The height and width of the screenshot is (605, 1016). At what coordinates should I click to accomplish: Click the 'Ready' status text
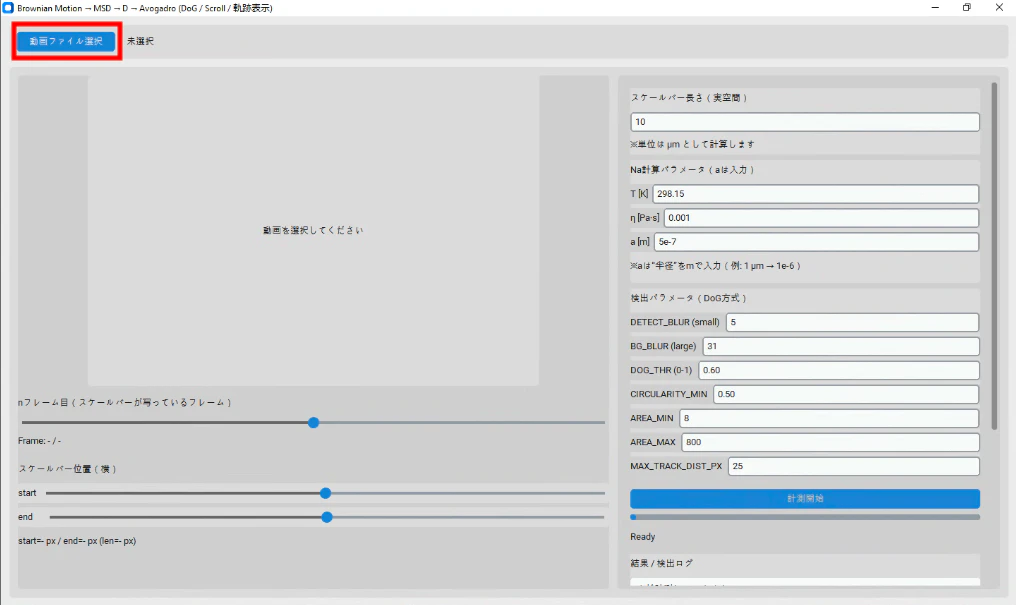point(643,536)
